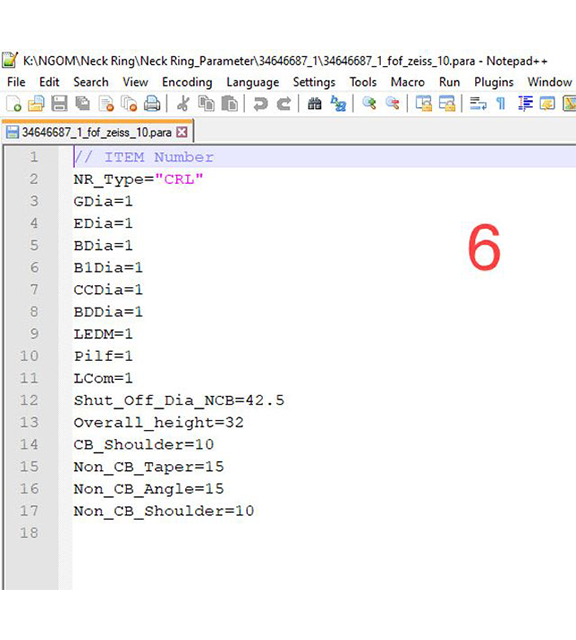Zoom in using magnifier plus icon
Image resolution: width=576 pixels, height=640 pixels.
(369, 104)
